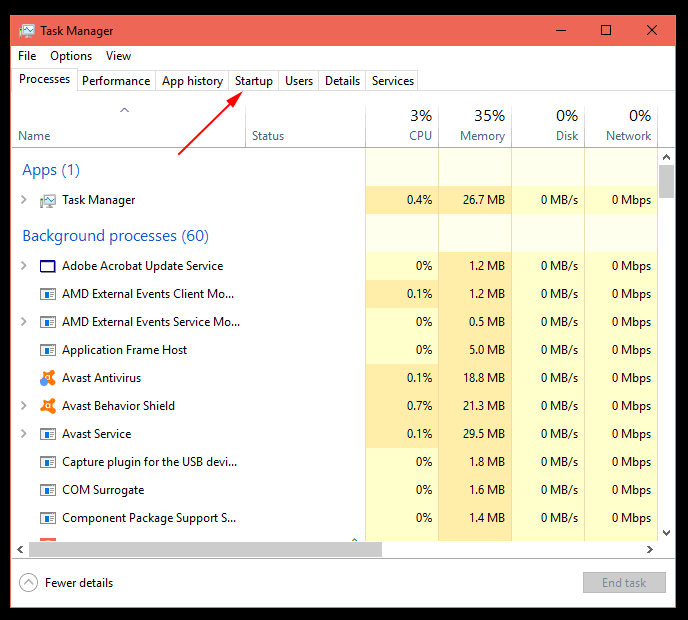The height and width of the screenshot is (620, 688).
Task: Click the 0.7% CPU value
Action: 419,406
